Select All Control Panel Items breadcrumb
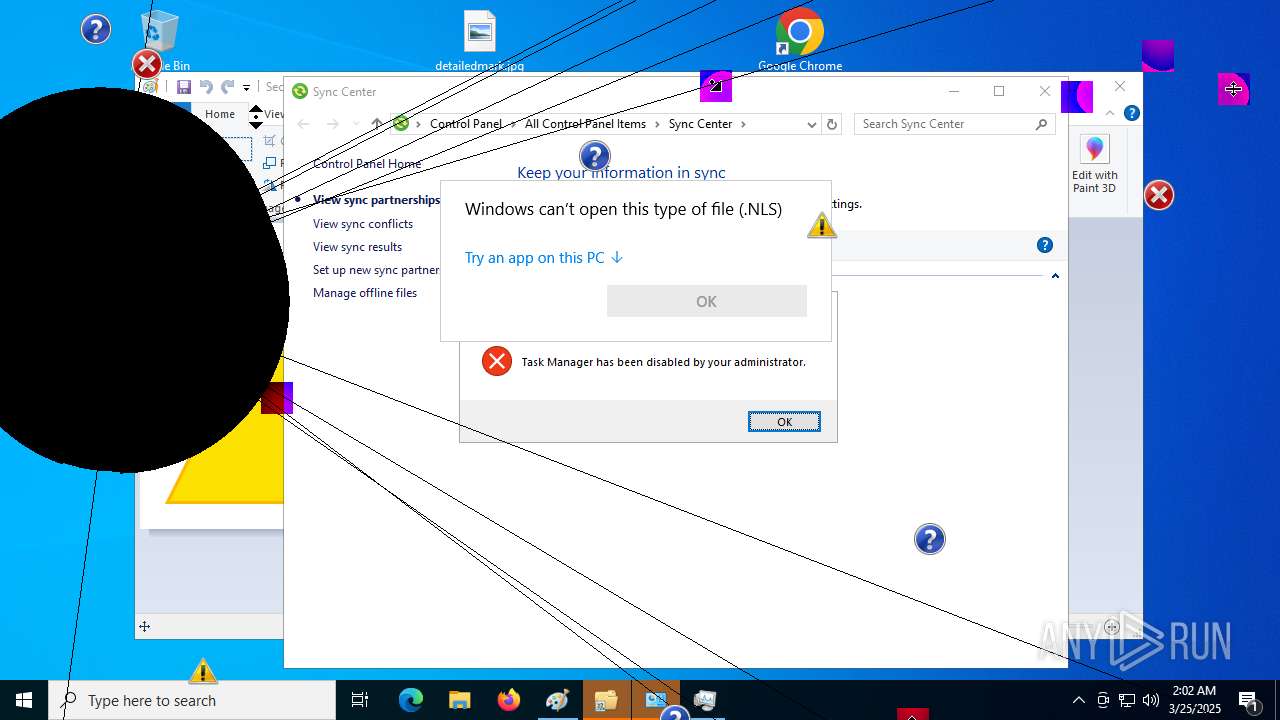This screenshot has width=1280, height=720. pos(586,124)
